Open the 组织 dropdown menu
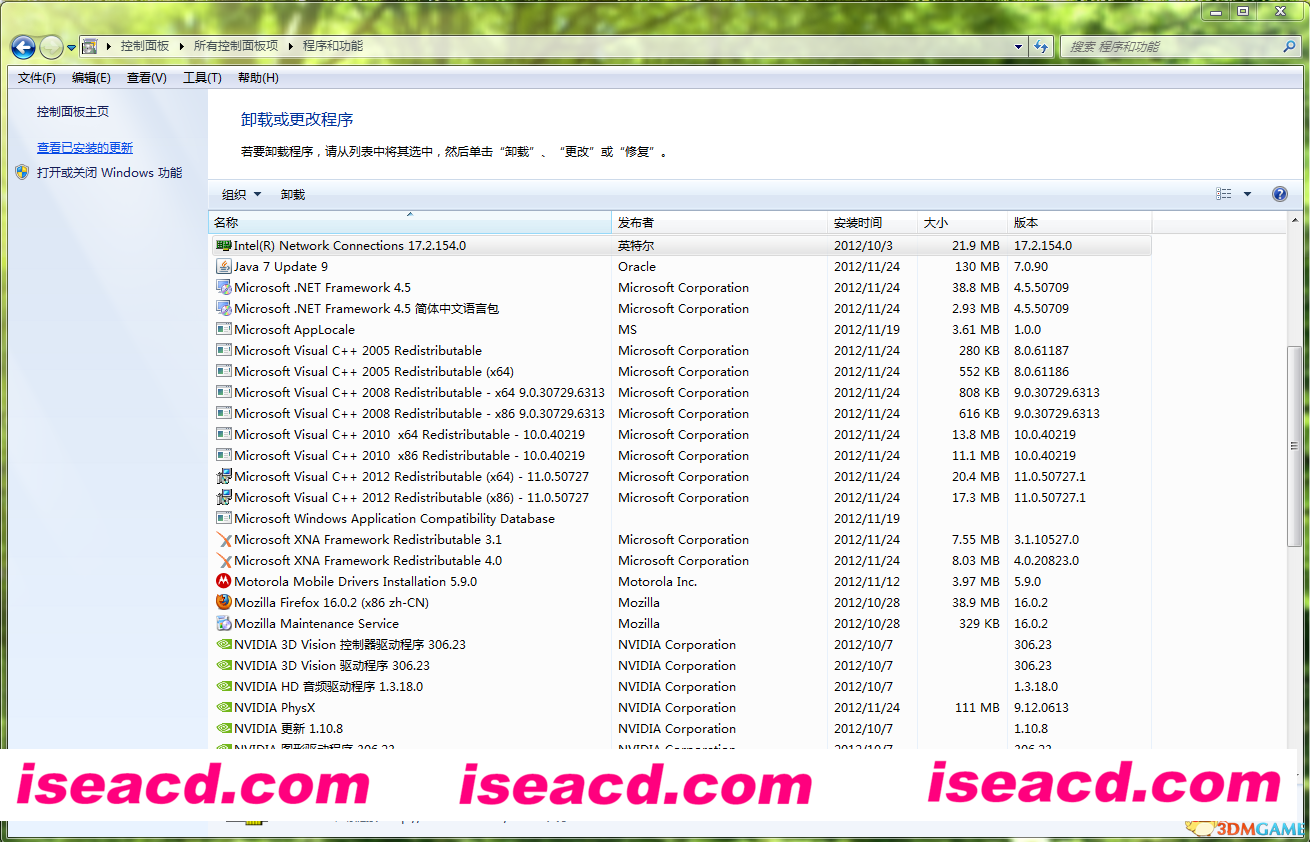Screen dimensions: 1310x842 coord(241,194)
